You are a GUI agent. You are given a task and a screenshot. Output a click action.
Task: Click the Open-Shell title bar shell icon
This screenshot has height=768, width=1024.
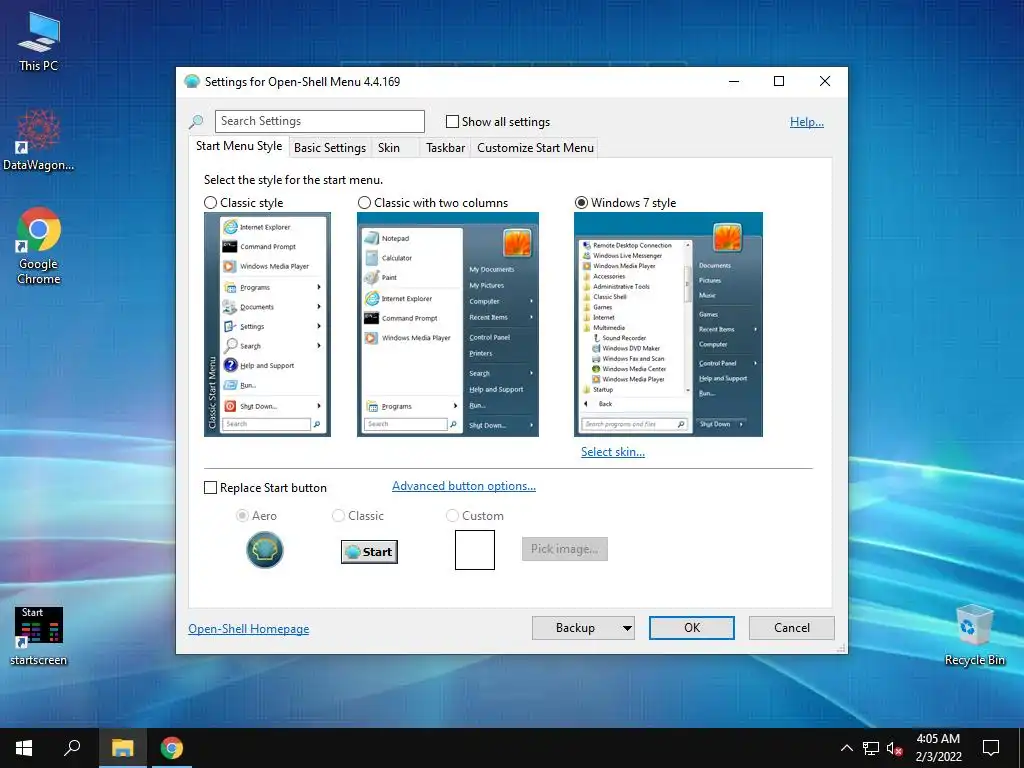click(x=191, y=82)
